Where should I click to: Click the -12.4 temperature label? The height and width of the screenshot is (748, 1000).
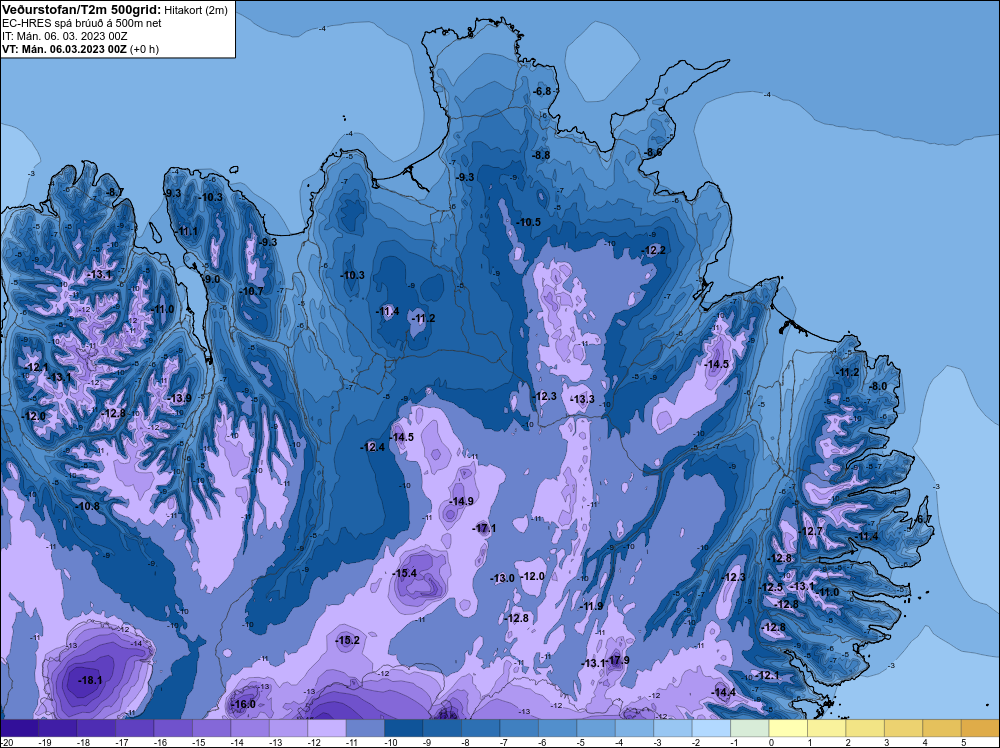(x=373, y=447)
